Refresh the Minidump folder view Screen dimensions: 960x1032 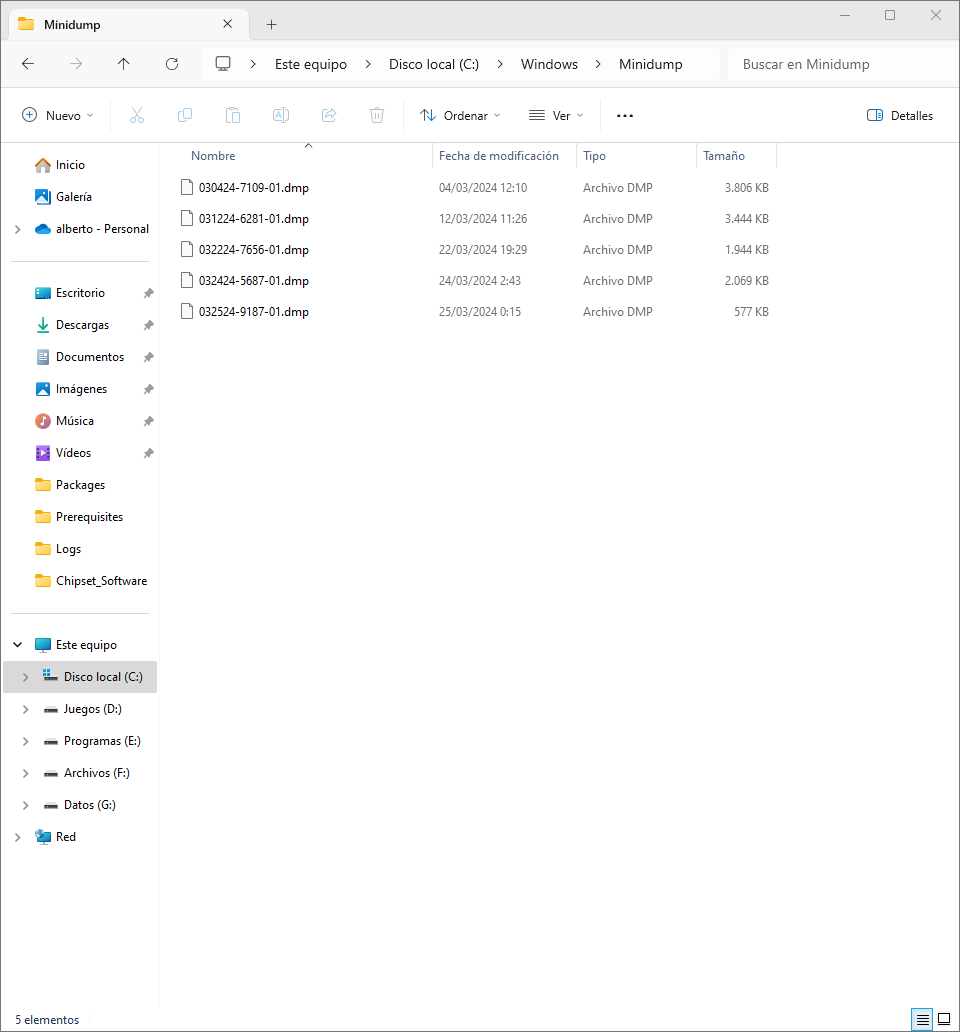(172, 64)
